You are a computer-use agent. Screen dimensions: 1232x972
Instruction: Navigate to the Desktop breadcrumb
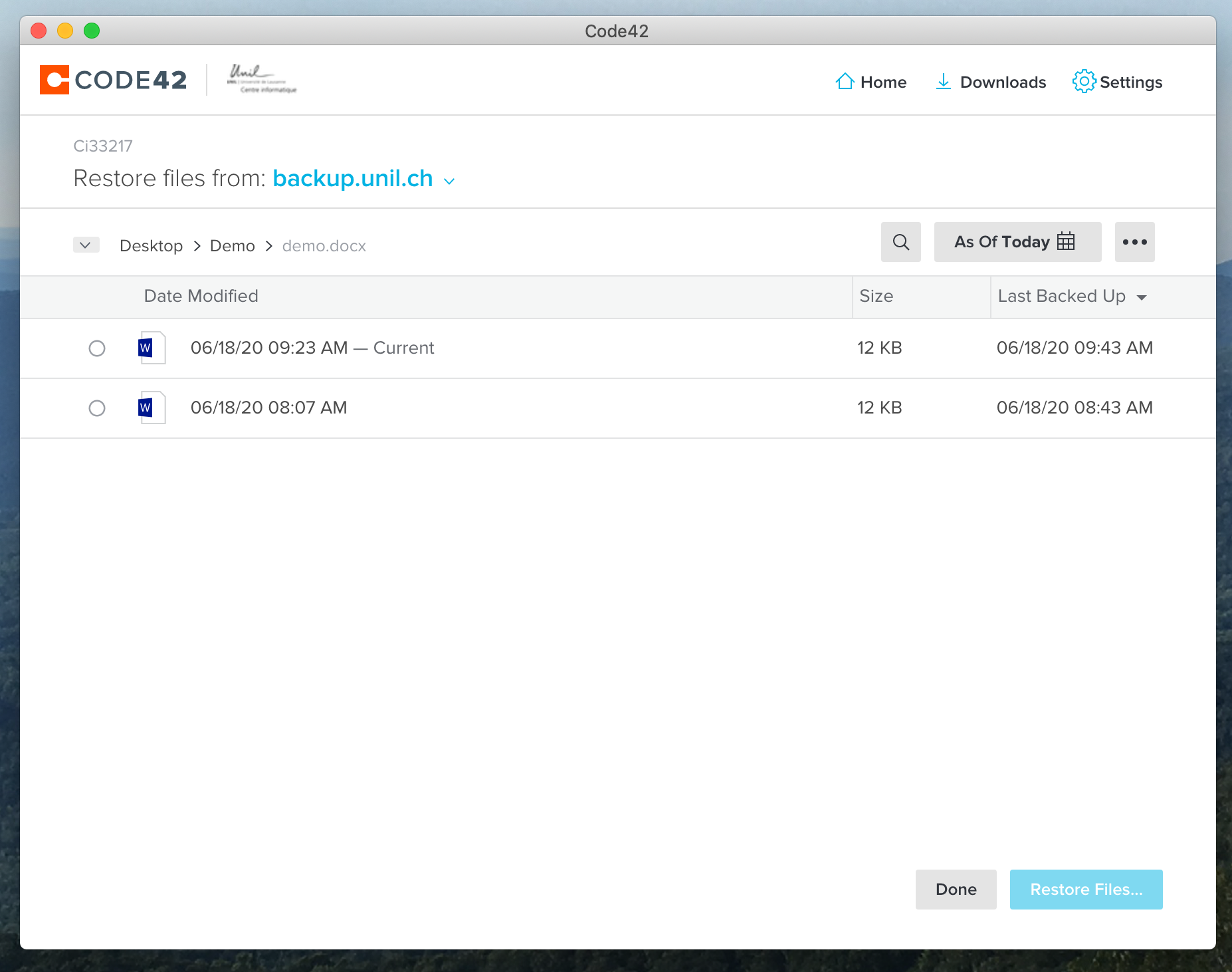point(151,246)
